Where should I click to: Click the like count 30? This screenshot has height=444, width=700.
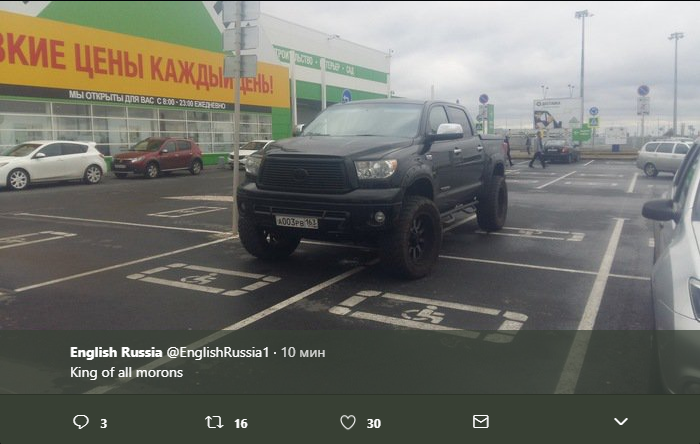pyautogui.click(x=374, y=423)
